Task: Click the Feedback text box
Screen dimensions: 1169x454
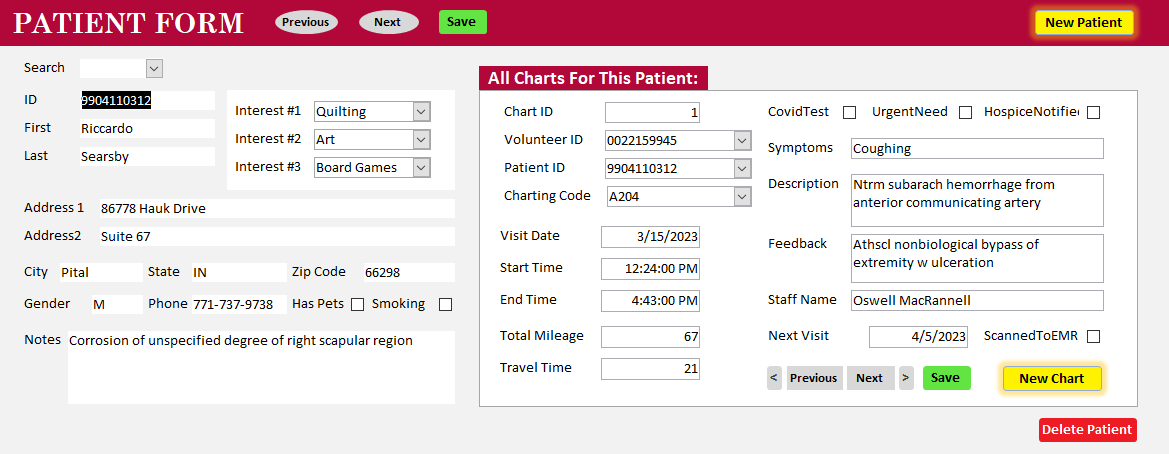Action: point(977,258)
